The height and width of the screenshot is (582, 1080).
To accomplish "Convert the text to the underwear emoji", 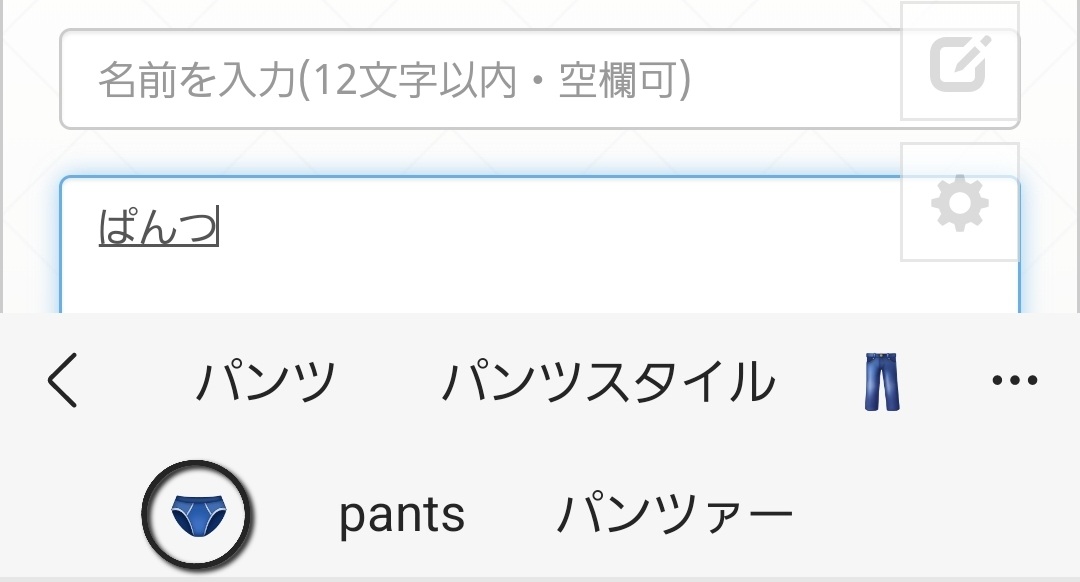I will click(x=197, y=515).
